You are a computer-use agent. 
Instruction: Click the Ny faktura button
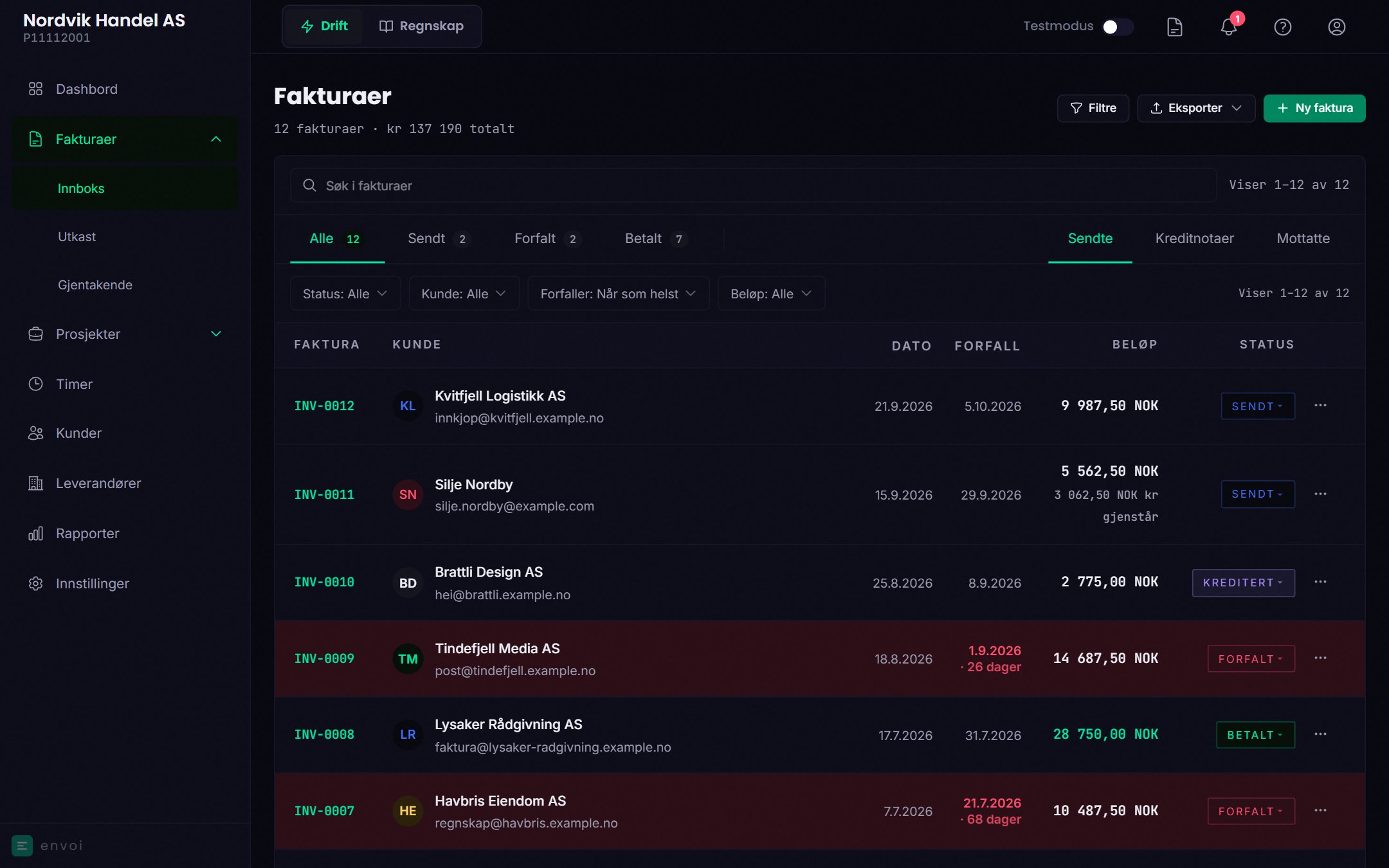pyautogui.click(x=1314, y=108)
